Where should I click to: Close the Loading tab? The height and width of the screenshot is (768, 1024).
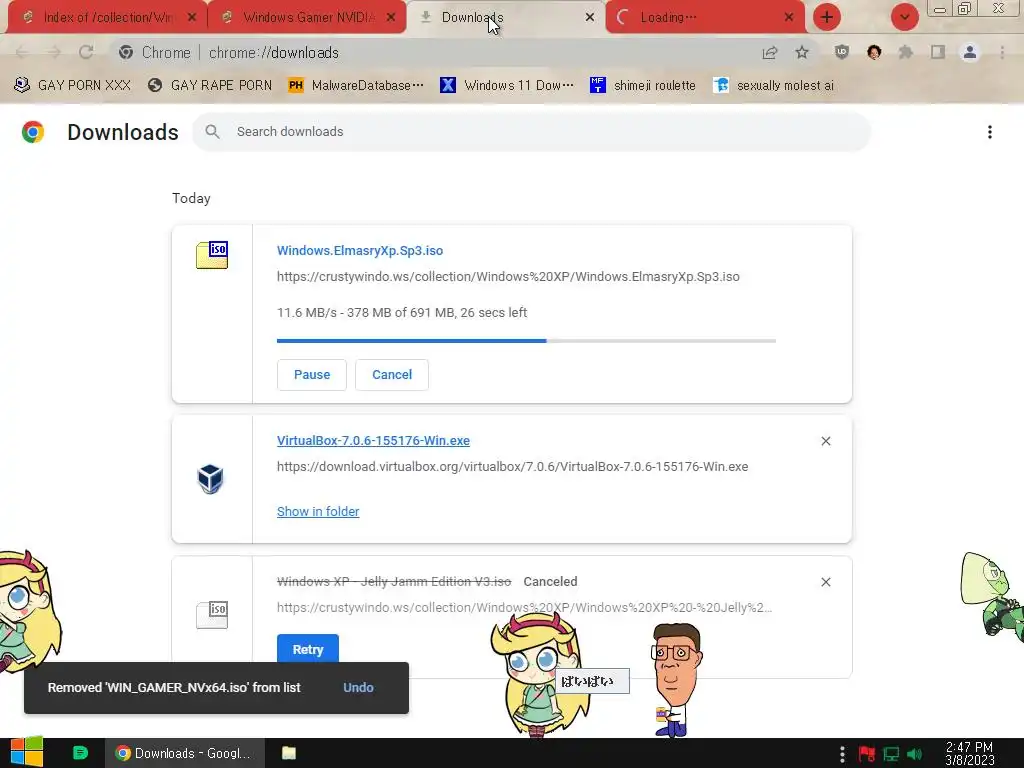pos(789,18)
